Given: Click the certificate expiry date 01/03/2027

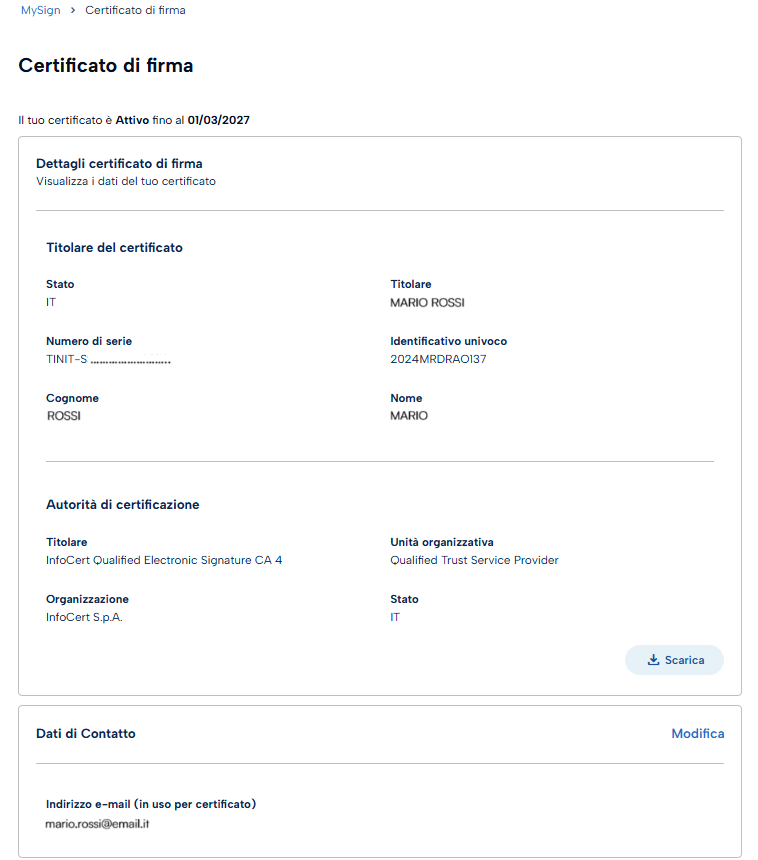Looking at the screenshot, I should (218, 120).
